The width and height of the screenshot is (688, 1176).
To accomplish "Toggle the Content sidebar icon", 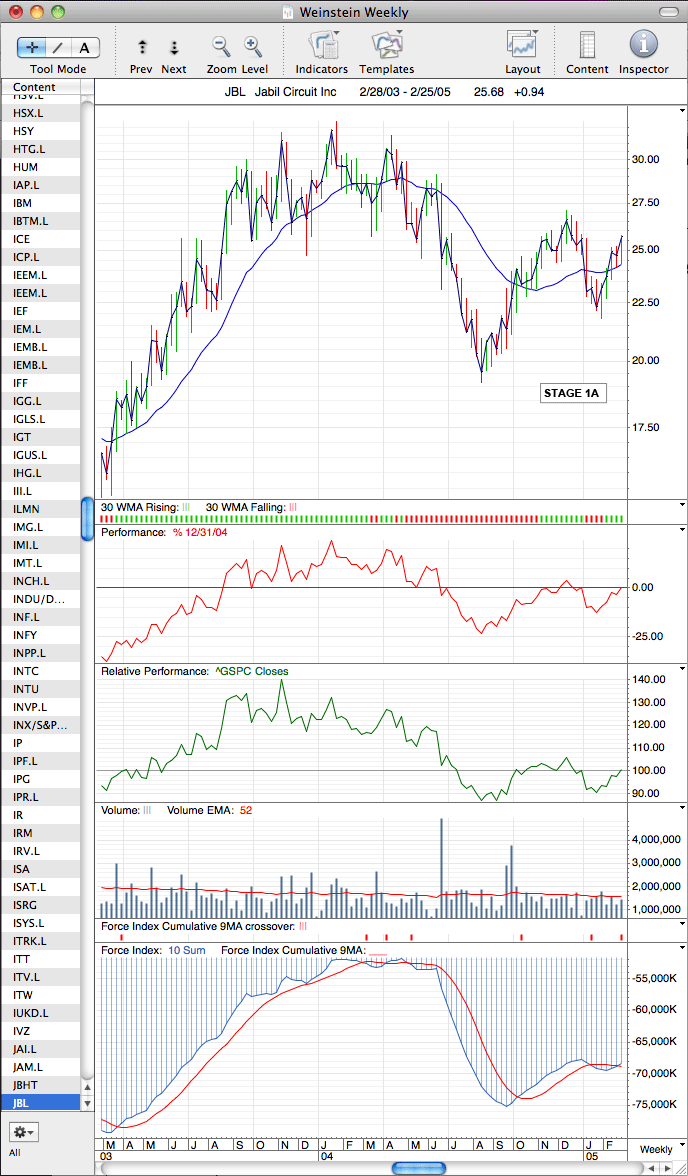I will pyautogui.click(x=587, y=45).
